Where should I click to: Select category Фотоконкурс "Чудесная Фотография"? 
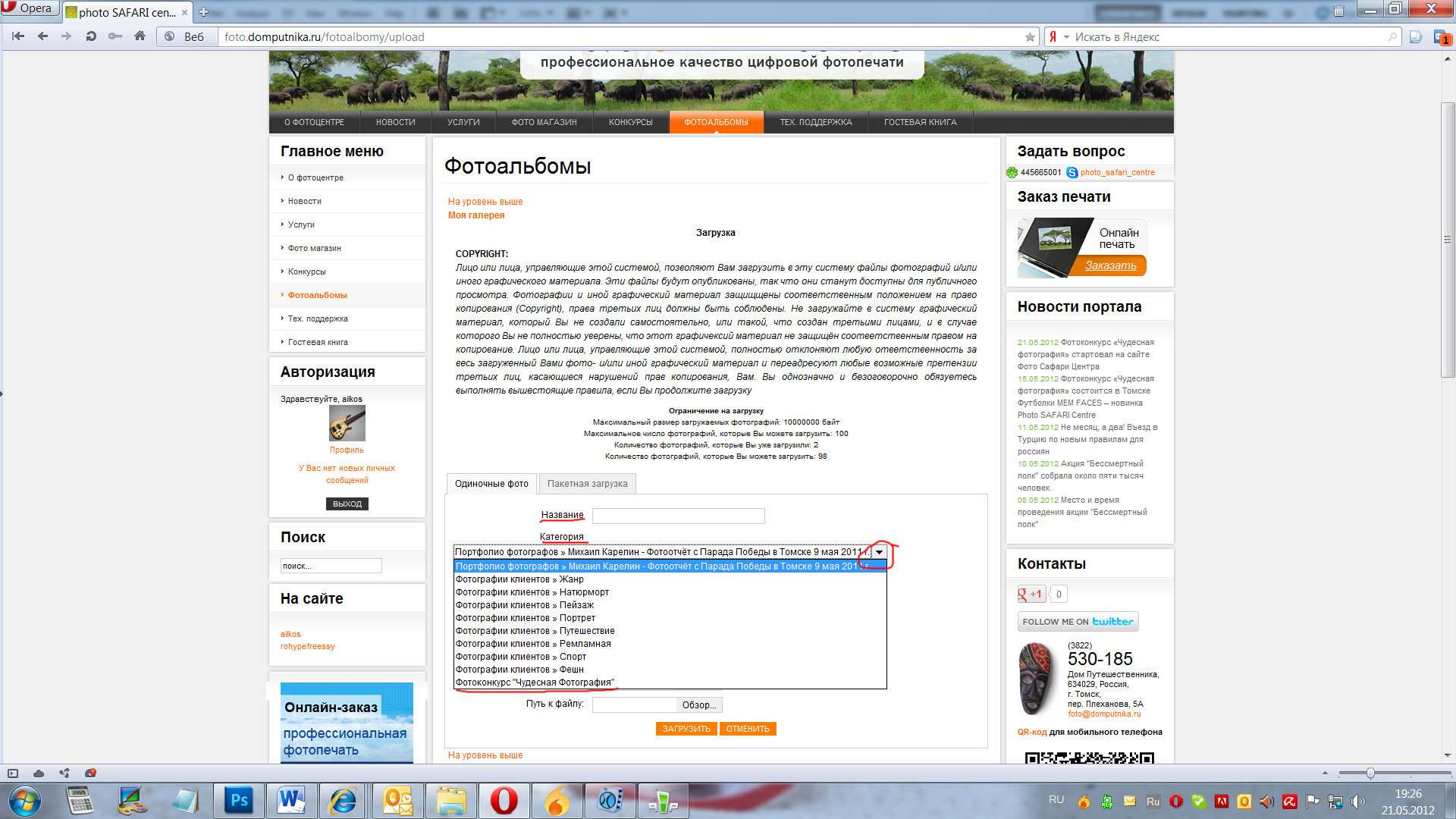point(670,682)
